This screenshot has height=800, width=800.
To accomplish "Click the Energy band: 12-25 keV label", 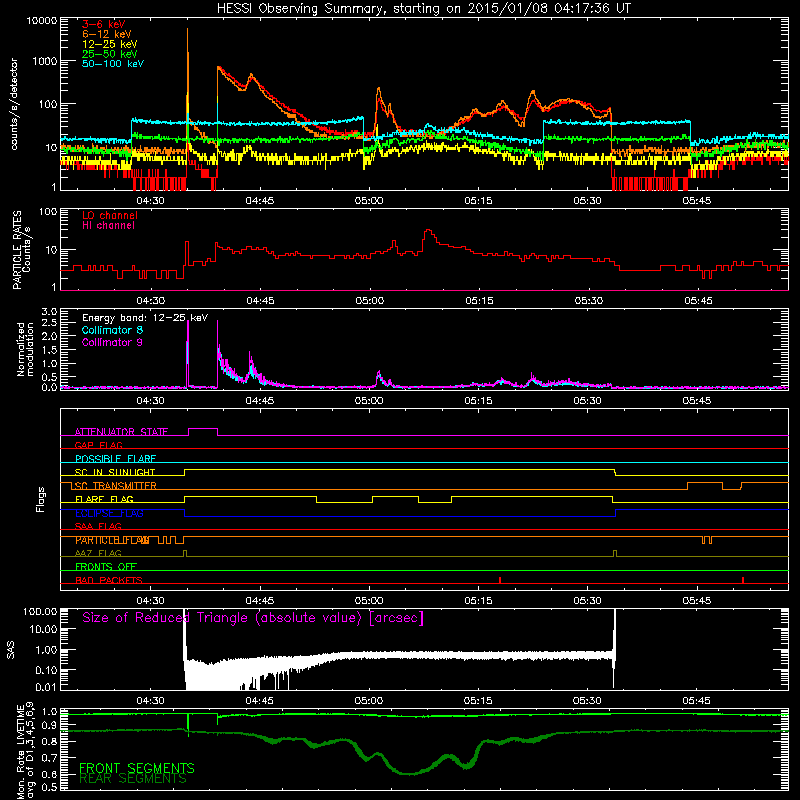I will [145, 318].
